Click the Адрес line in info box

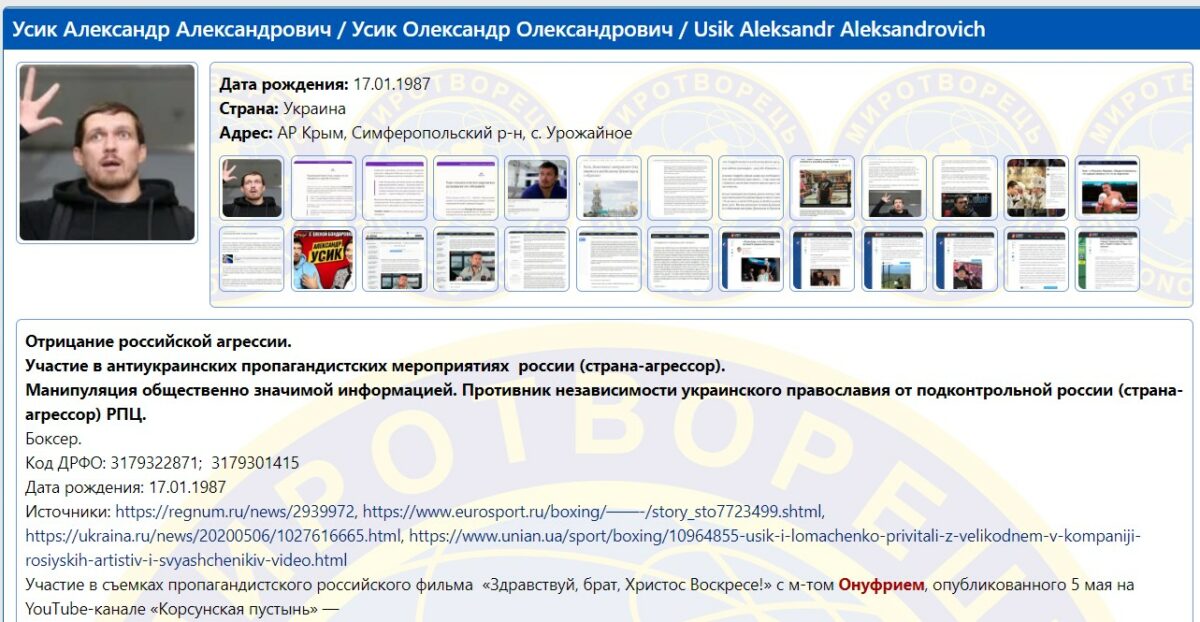pyautogui.click(x=425, y=133)
